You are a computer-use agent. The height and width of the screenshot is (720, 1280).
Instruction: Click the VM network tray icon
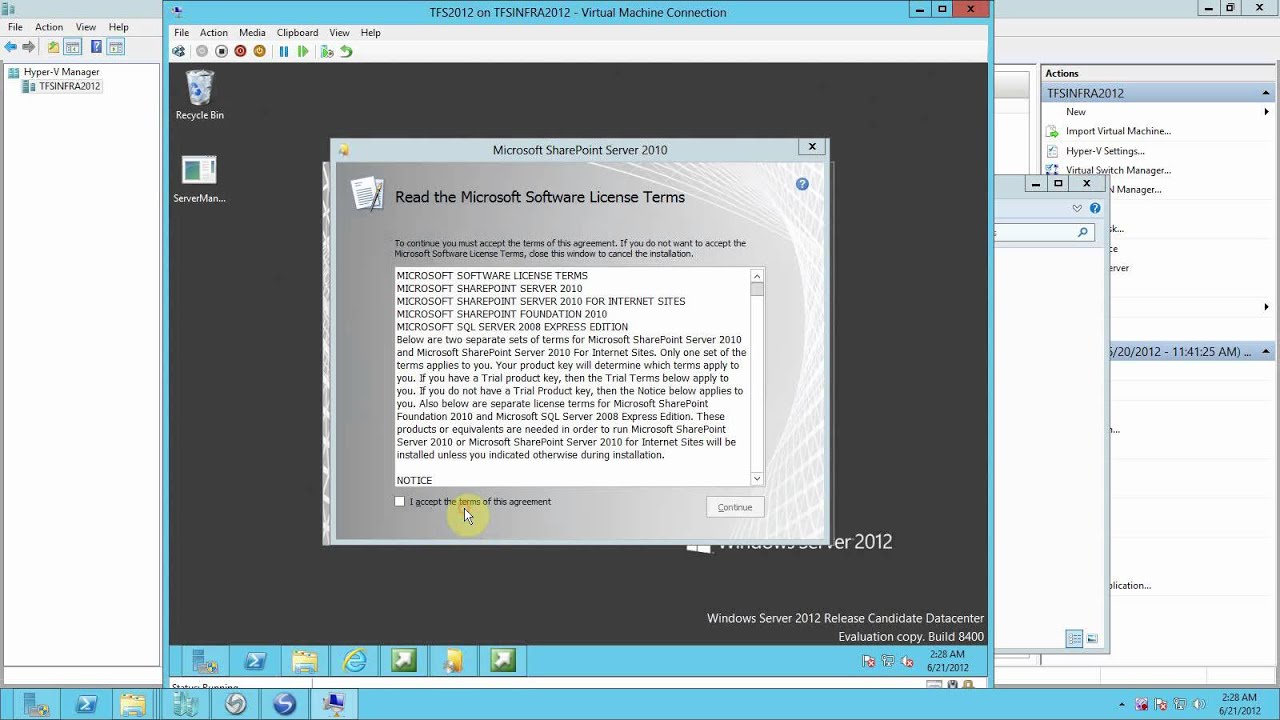(888, 661)
